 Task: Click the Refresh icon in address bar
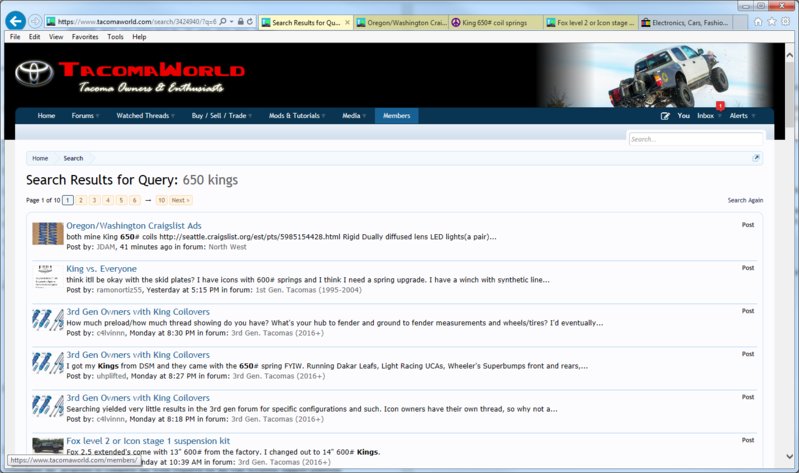pos(250,21)
